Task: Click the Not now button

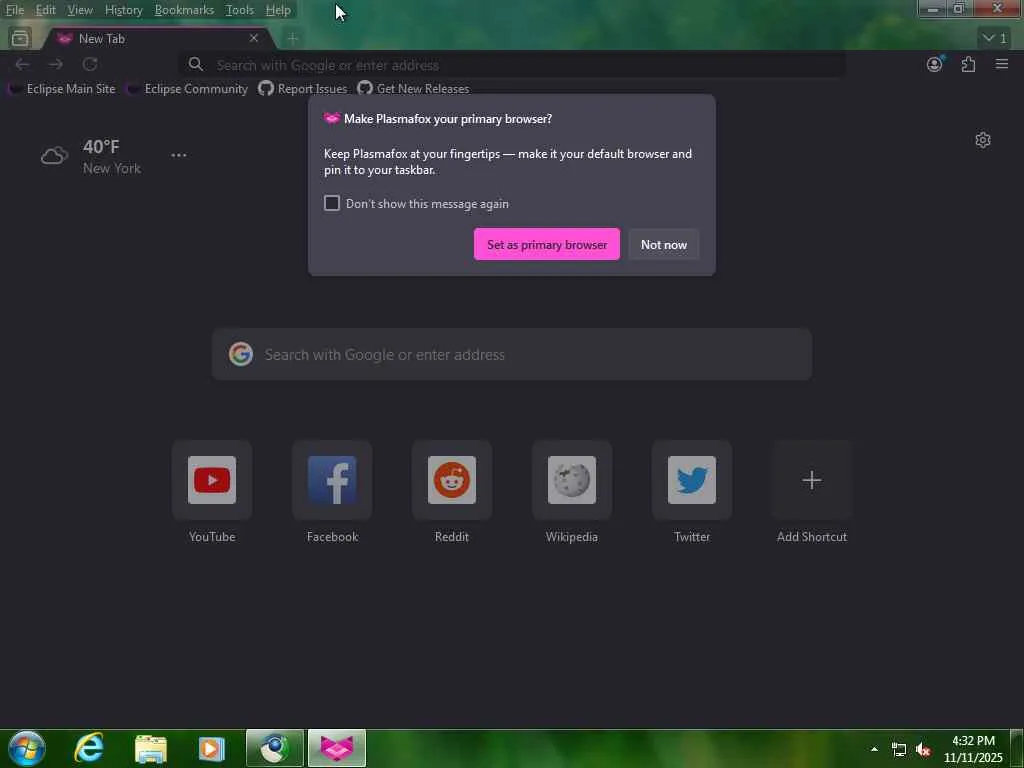Action: point(664,244)
